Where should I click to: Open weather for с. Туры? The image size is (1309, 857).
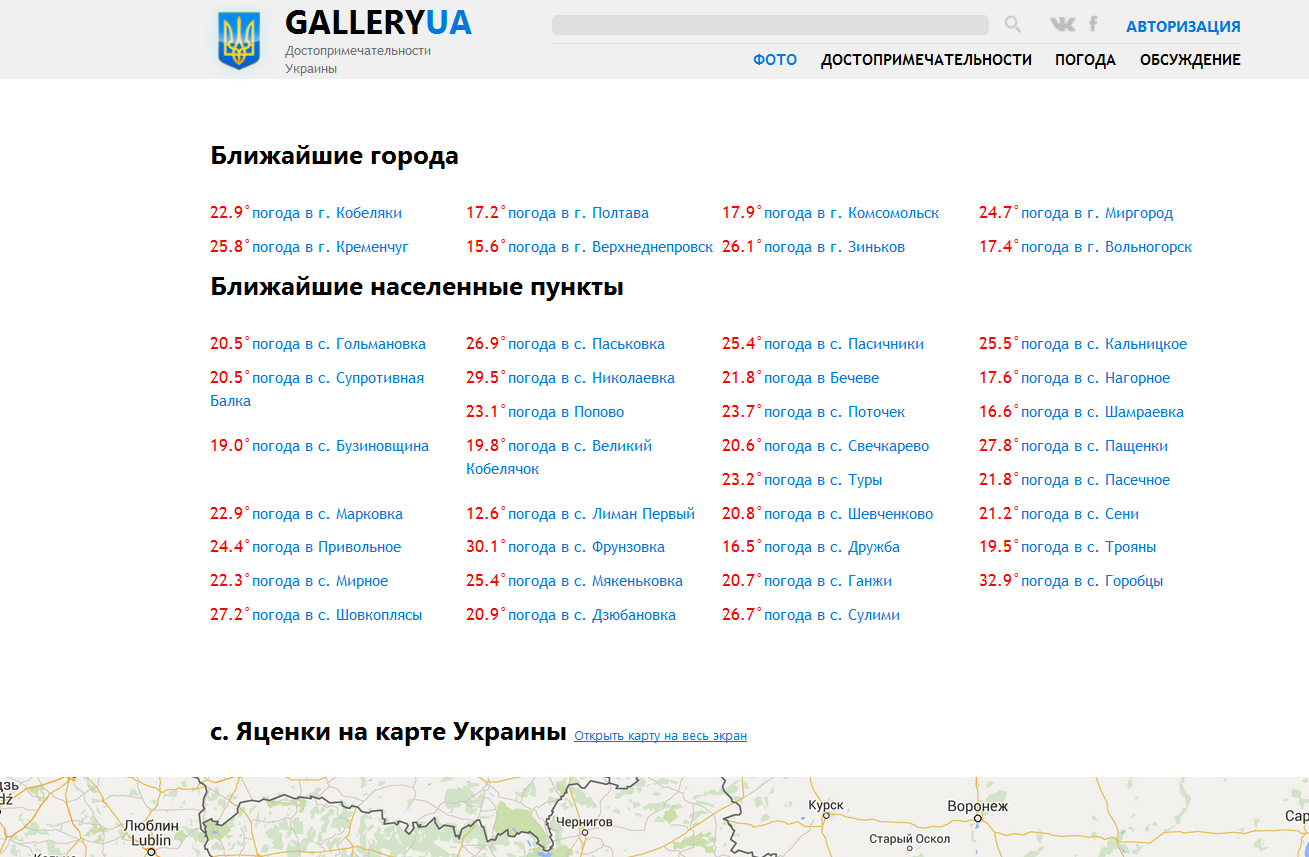pos(823,480)
